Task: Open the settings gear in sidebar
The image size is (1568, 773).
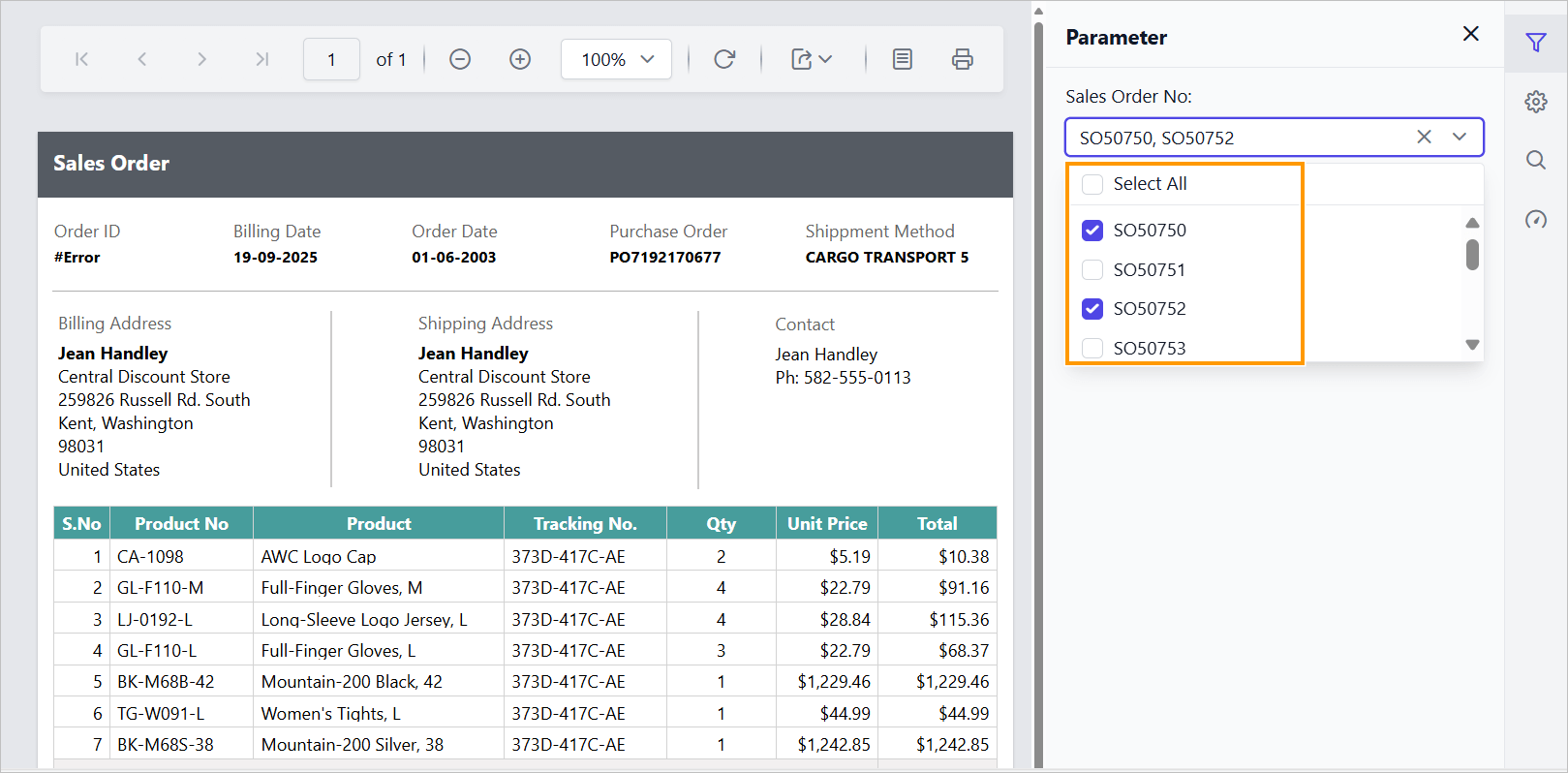Action: pos(1535,102)
